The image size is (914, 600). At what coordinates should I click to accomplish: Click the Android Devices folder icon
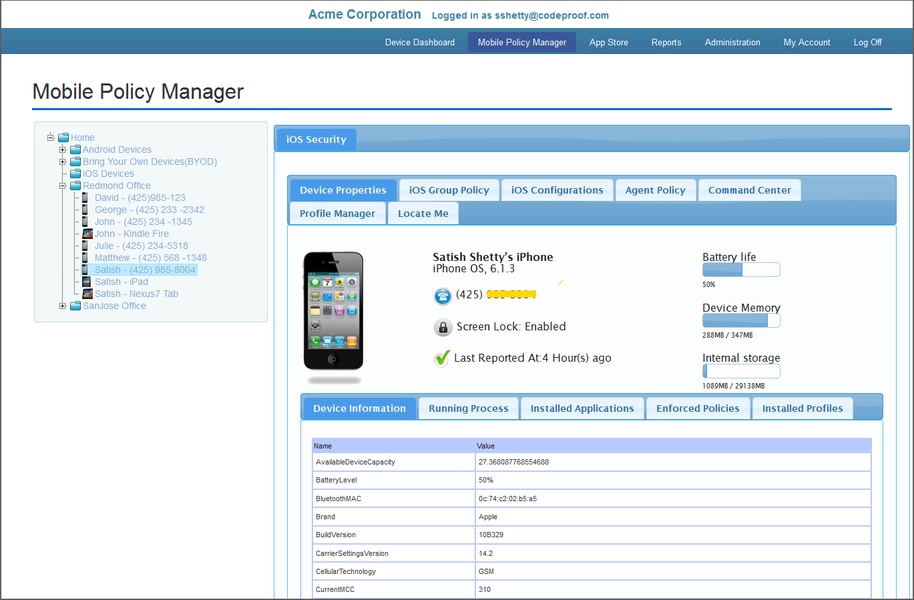(x=75, y=150)
